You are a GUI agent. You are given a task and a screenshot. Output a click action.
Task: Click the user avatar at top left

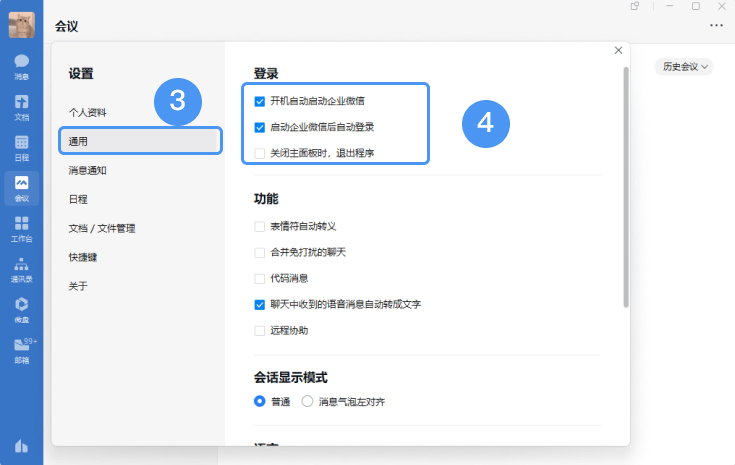(x=21, y=22)
